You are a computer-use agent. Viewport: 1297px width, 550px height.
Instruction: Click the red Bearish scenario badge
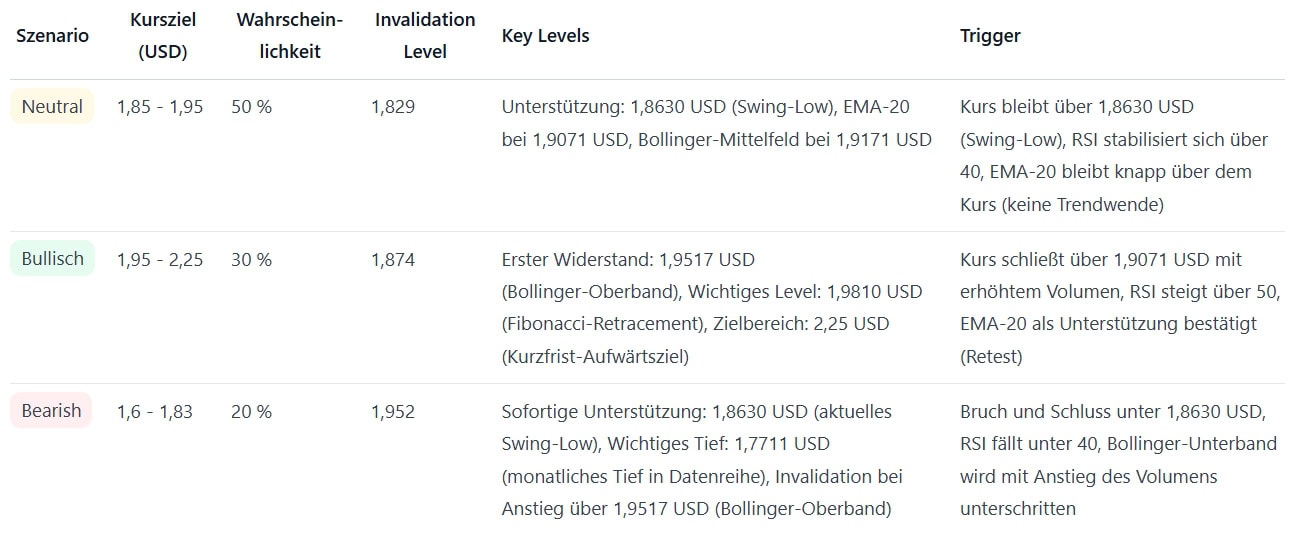[x=51, y=411]
